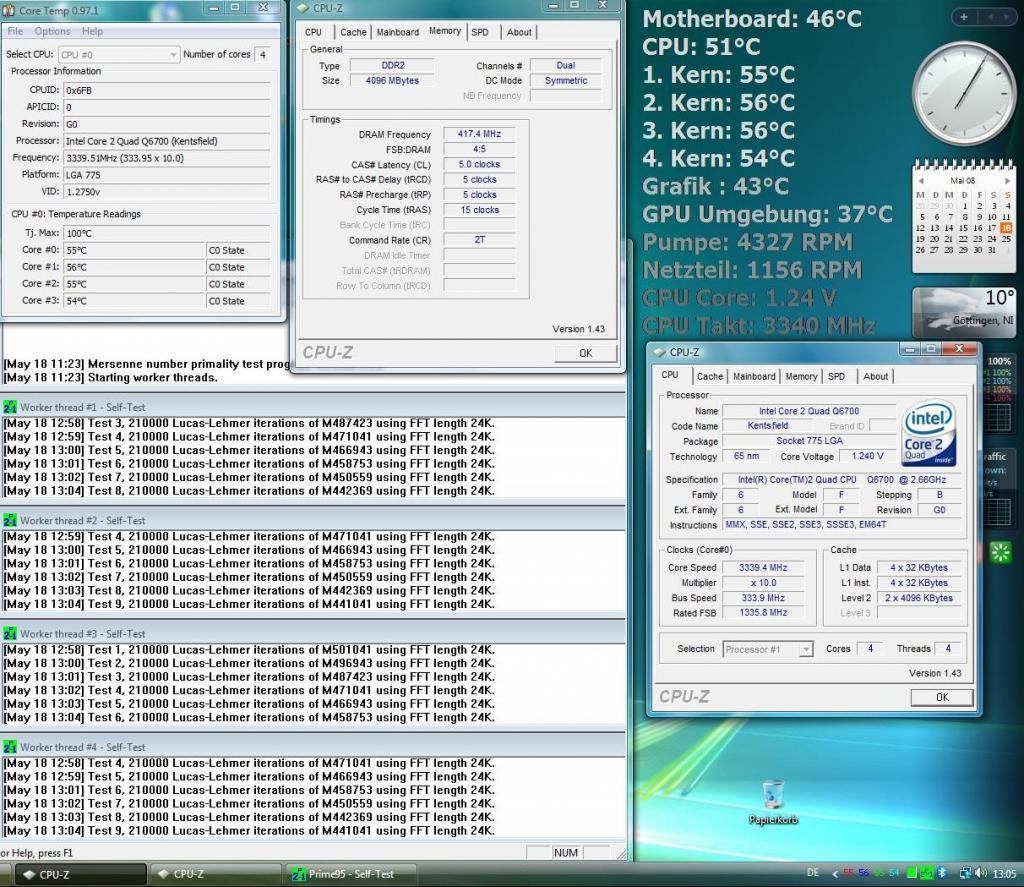1024x887 pixels.
Task: Click the Core Temp window title icon
Action: click(8, 10)
